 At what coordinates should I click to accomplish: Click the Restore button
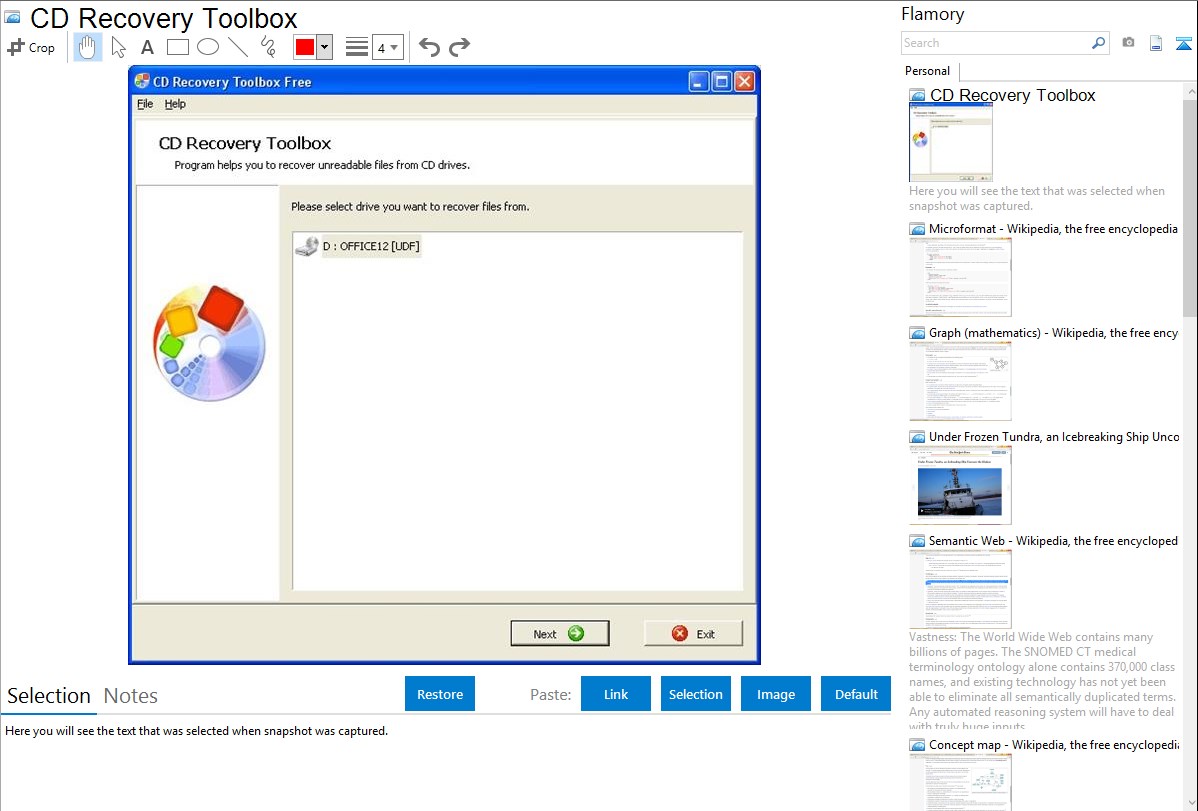pyautogui.click(x=440, y=694)
